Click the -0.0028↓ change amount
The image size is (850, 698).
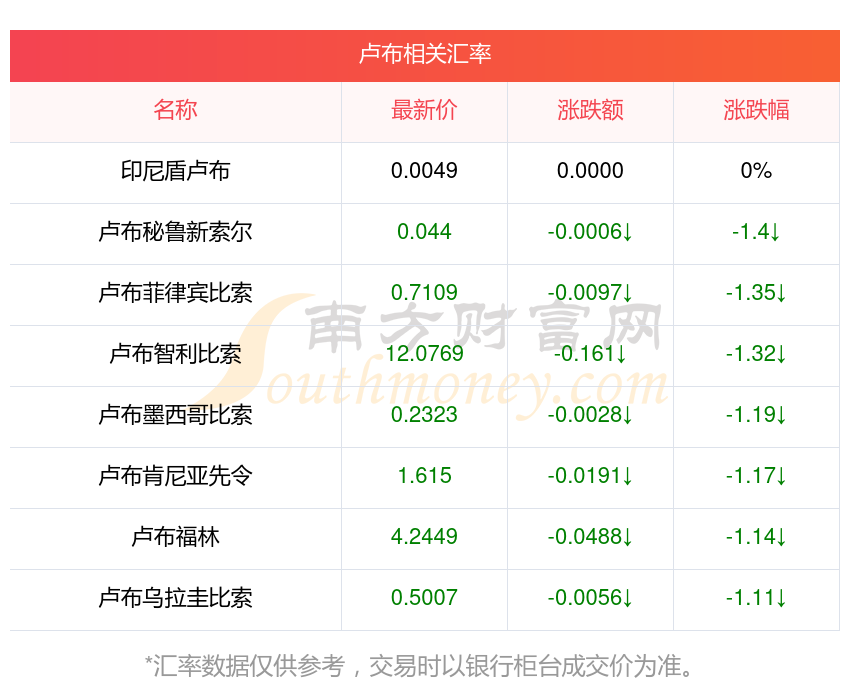(590, 415)
